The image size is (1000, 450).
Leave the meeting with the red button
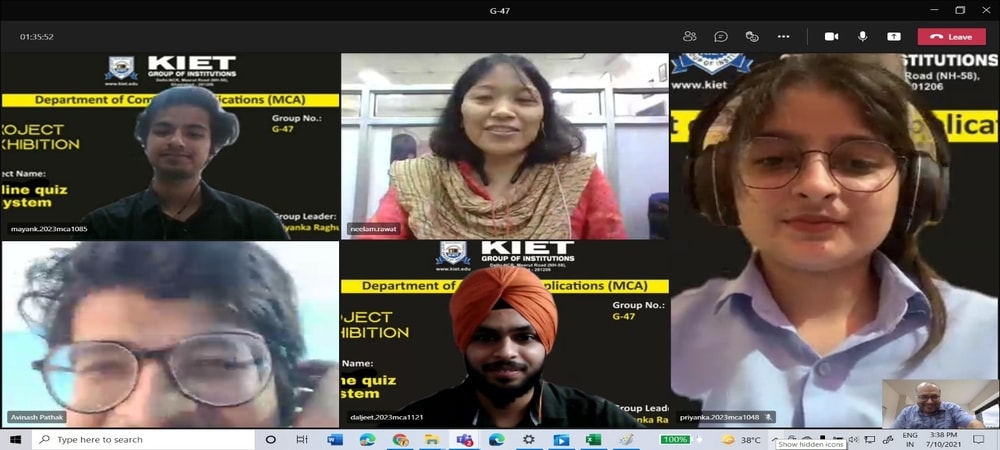coord(951,36)
